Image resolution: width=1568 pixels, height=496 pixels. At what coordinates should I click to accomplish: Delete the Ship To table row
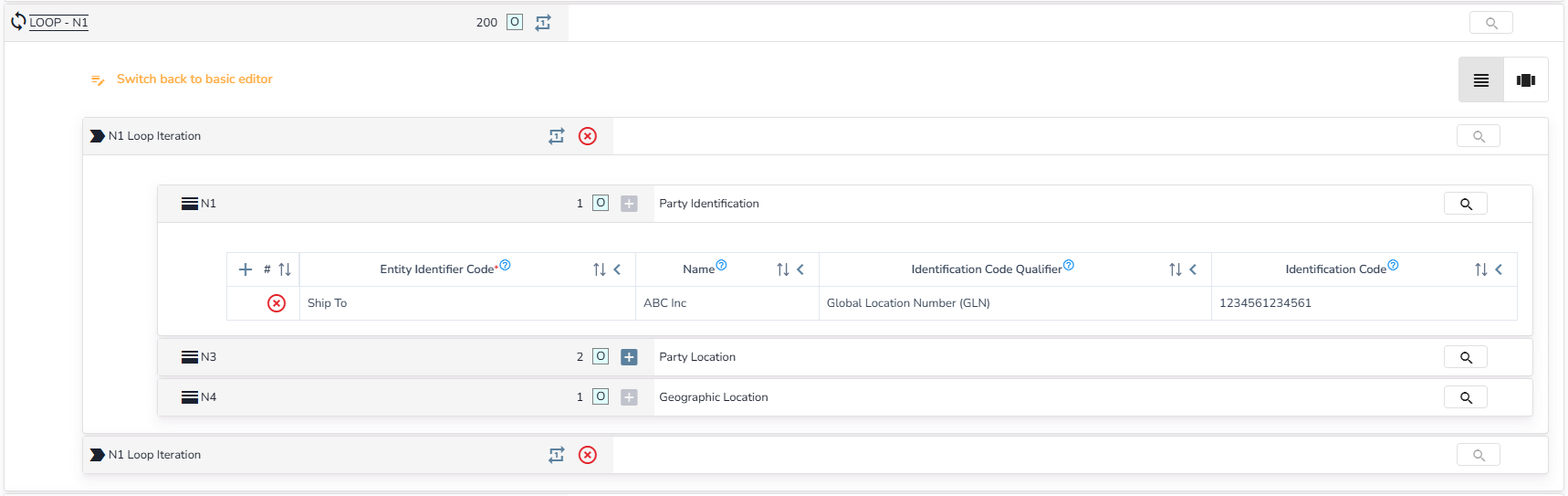coord(277,303)
